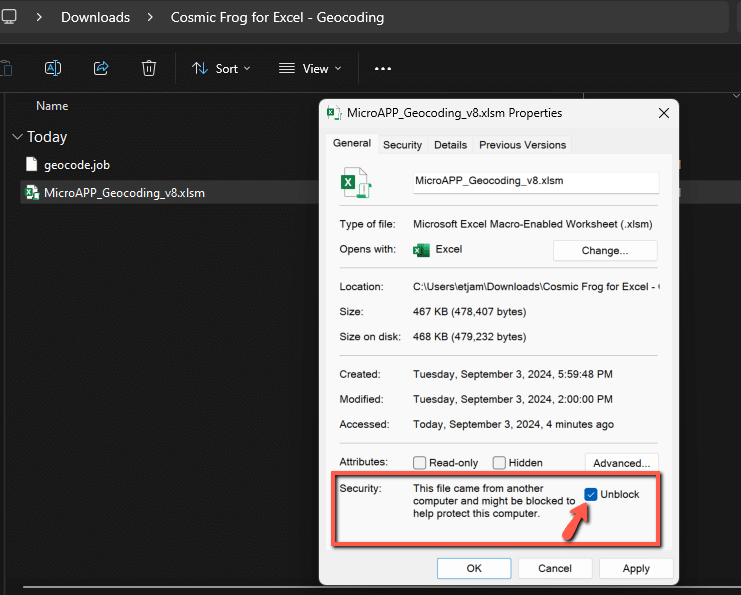The image size is (741, 595).
Task: Click the OK button
Action: [474, 569]
